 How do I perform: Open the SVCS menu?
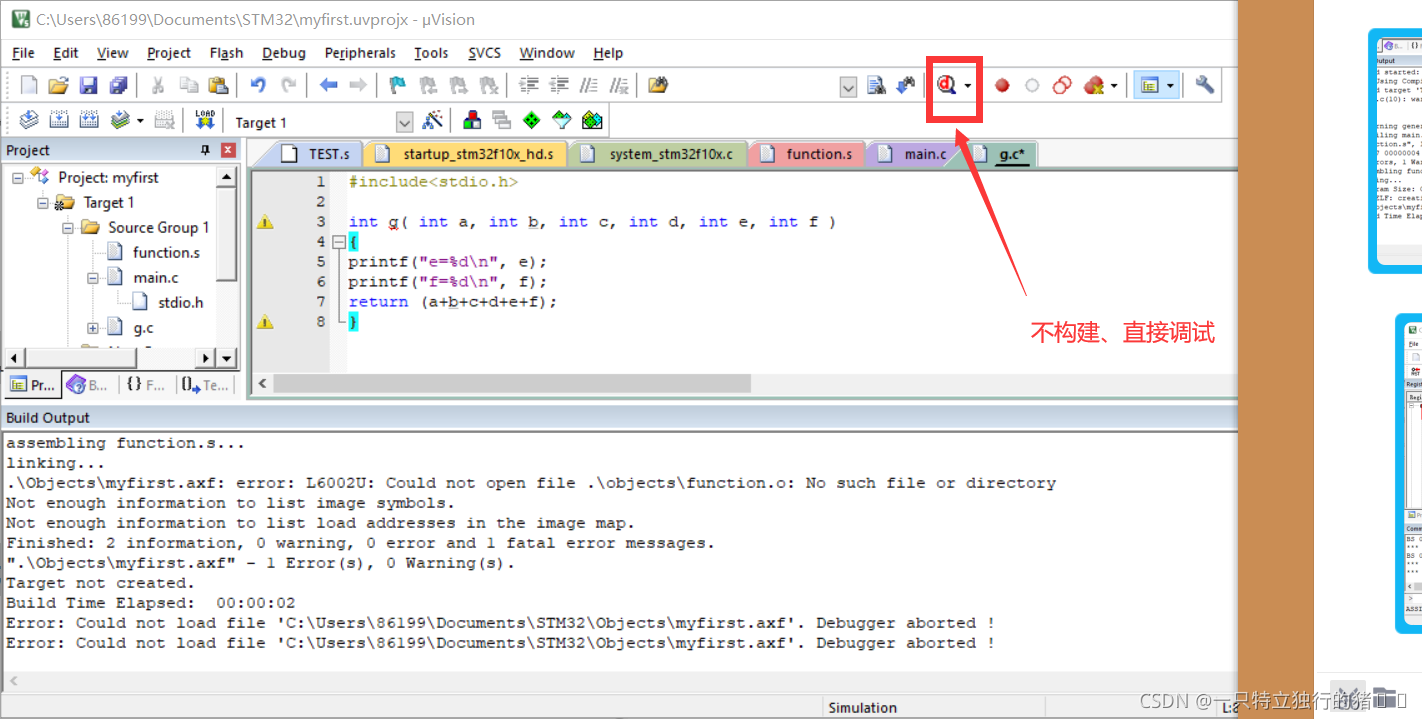tap(484, 53)
